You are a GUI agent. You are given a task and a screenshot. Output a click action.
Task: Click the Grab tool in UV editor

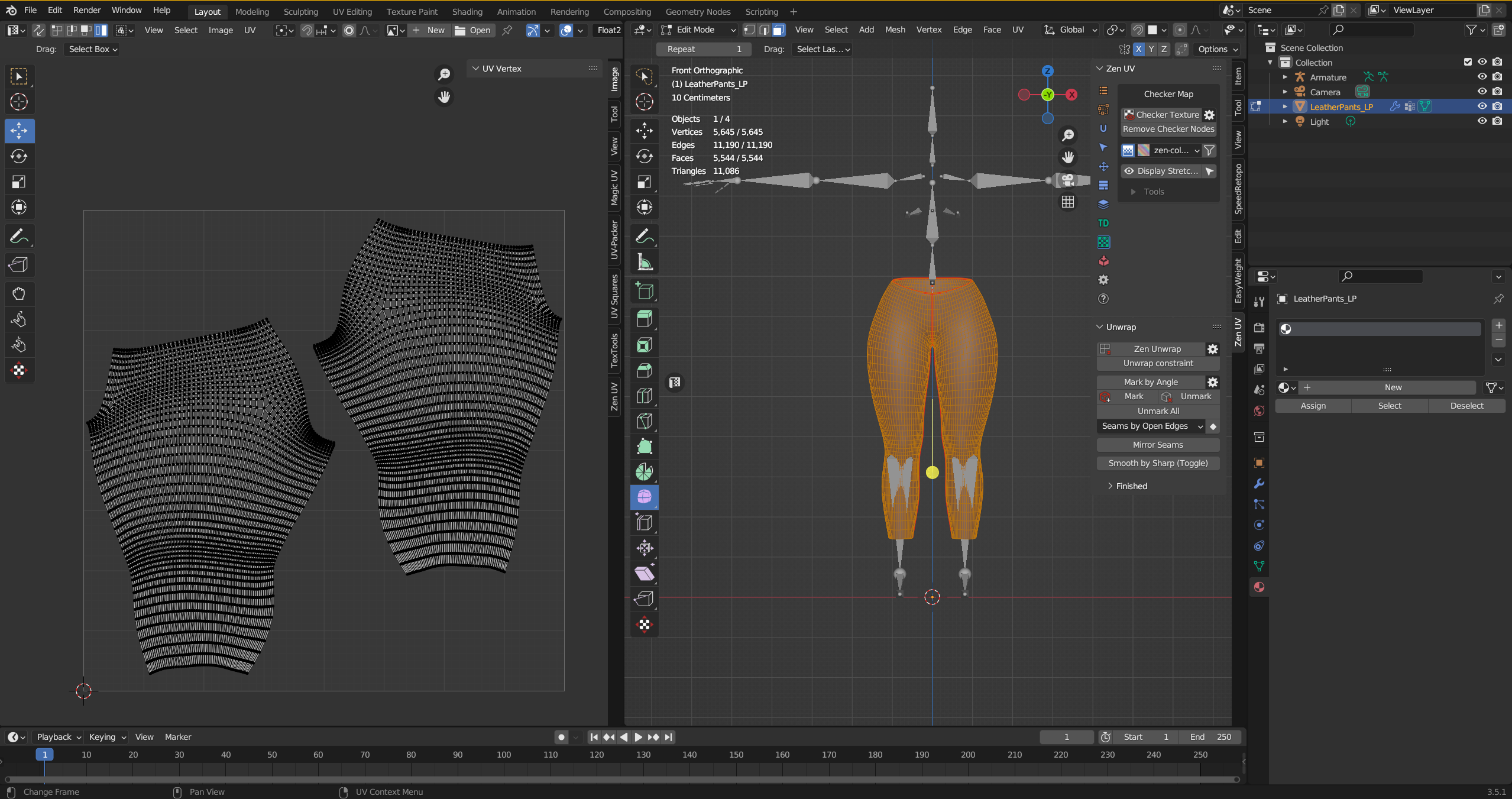[19, 294]
